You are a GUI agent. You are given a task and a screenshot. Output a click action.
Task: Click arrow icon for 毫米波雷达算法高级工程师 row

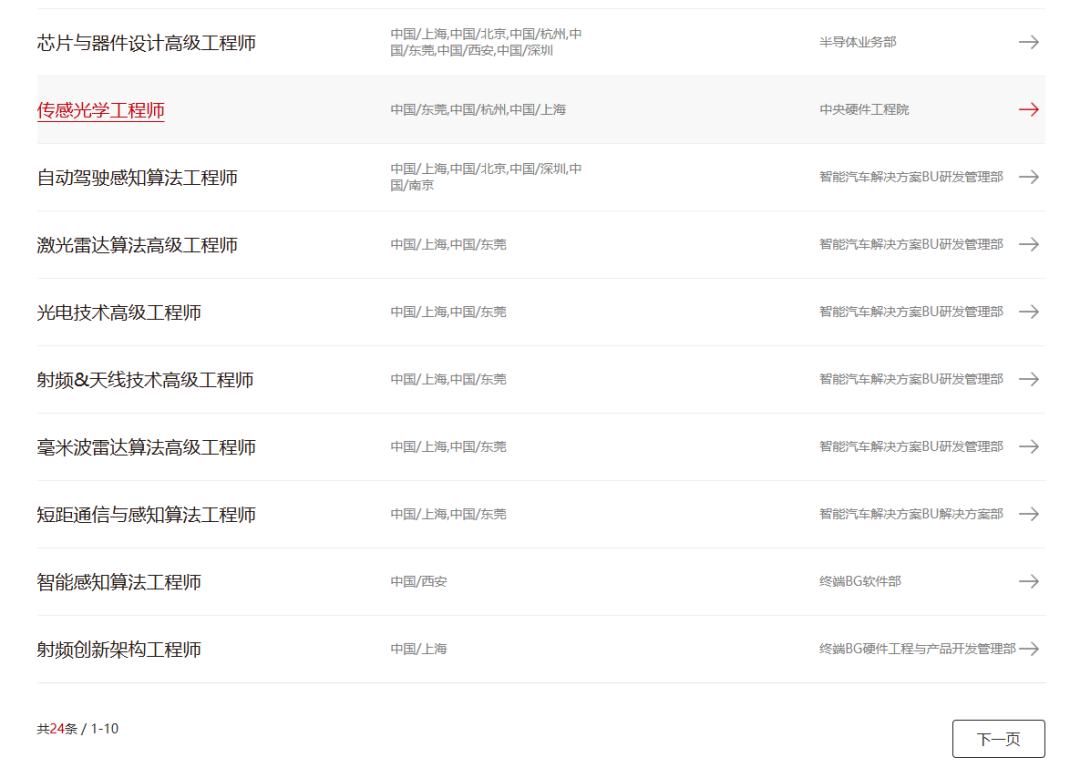click(1029, 447)
